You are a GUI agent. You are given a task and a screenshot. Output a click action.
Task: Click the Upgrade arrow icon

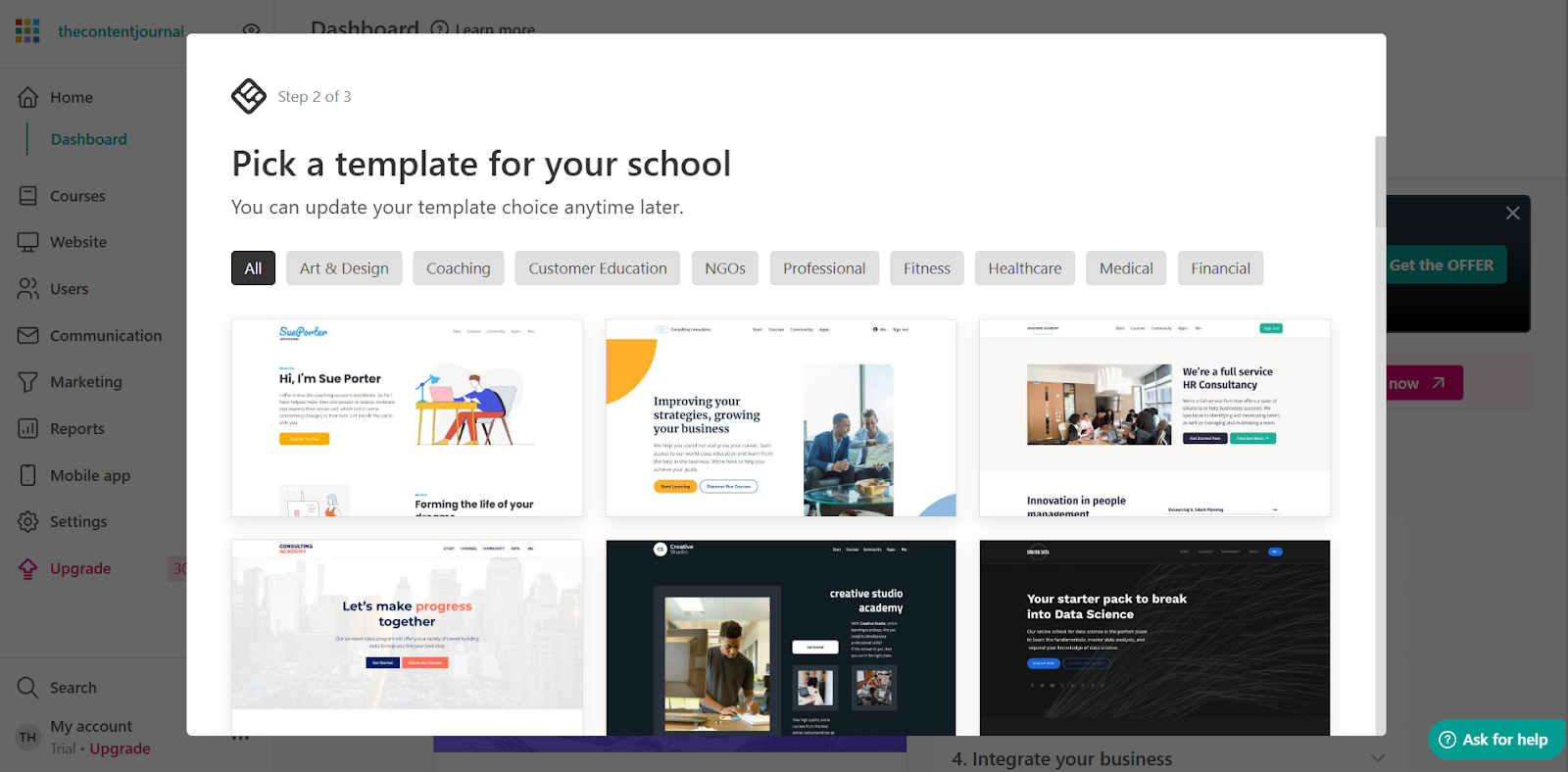tap(28, 568)
